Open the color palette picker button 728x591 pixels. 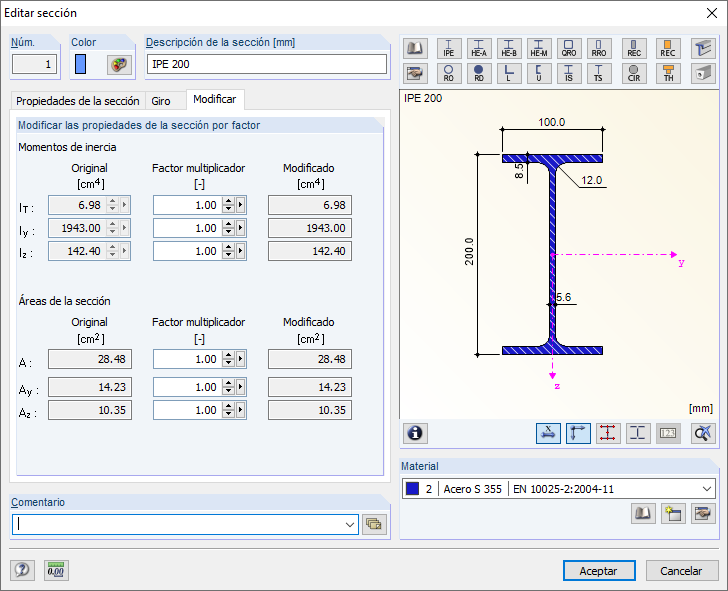(119, 64)
